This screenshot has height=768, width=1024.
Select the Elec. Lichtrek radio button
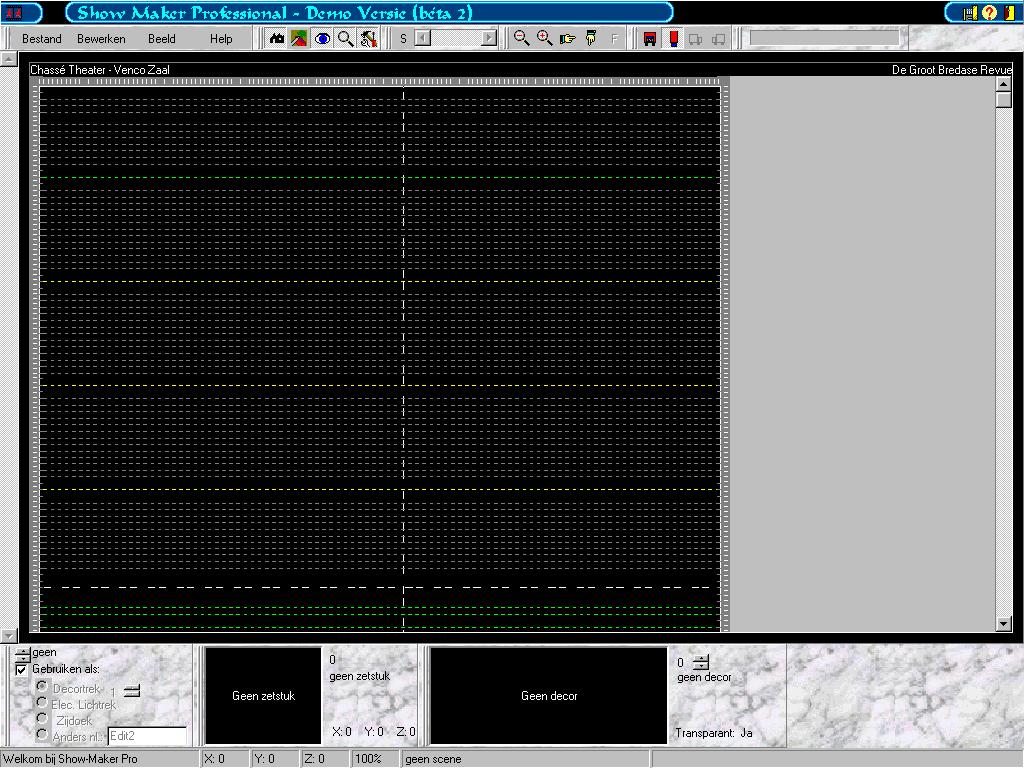click(42, 703)
